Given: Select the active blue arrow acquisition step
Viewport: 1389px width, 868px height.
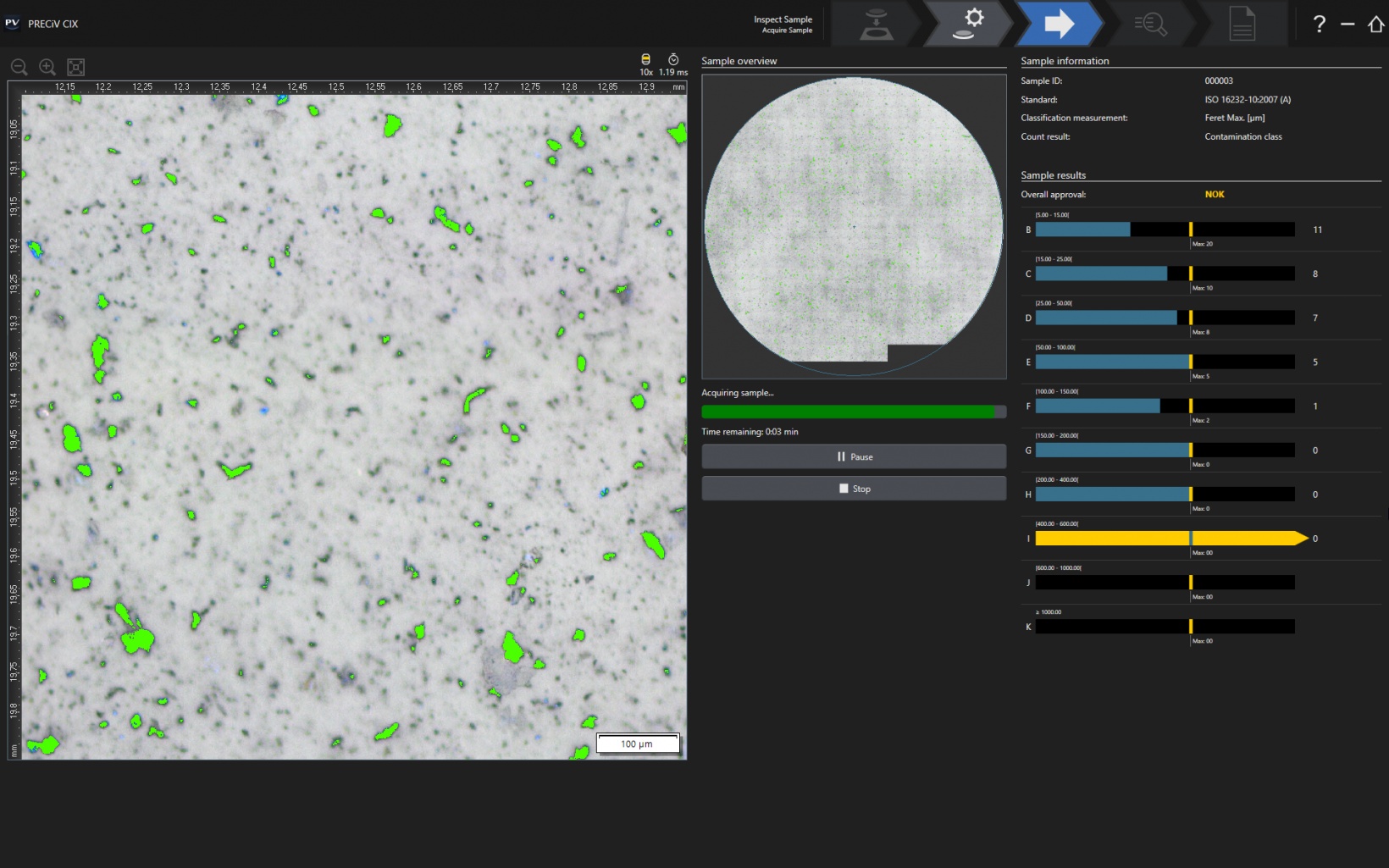Looking at the screenshot, I should (1059, 23).
